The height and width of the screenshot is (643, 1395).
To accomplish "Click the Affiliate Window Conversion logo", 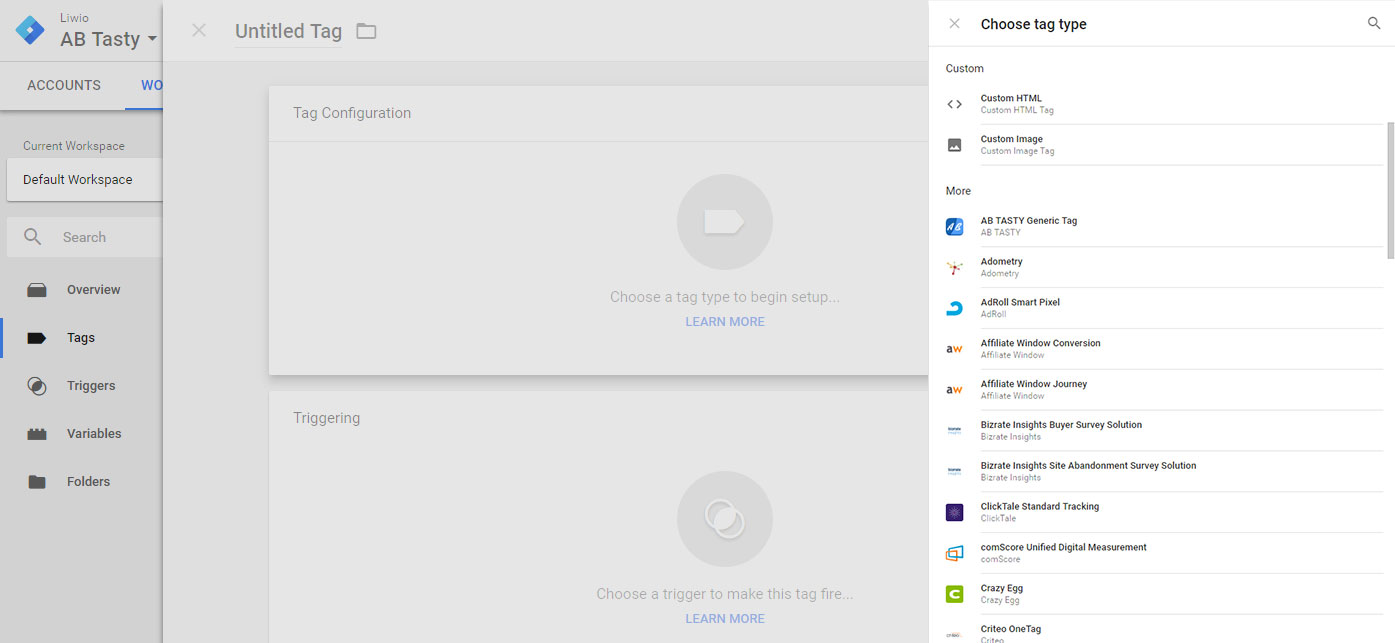I will (955, 349).
